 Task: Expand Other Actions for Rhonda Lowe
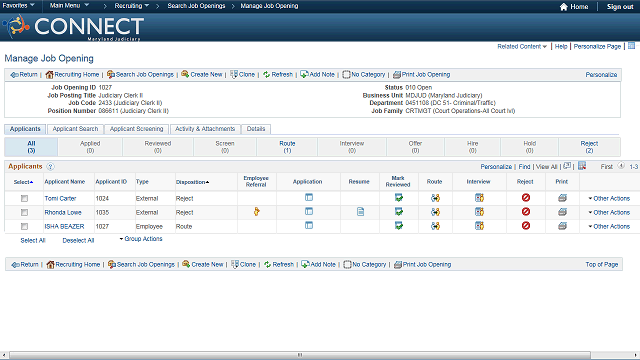[609, 212]
